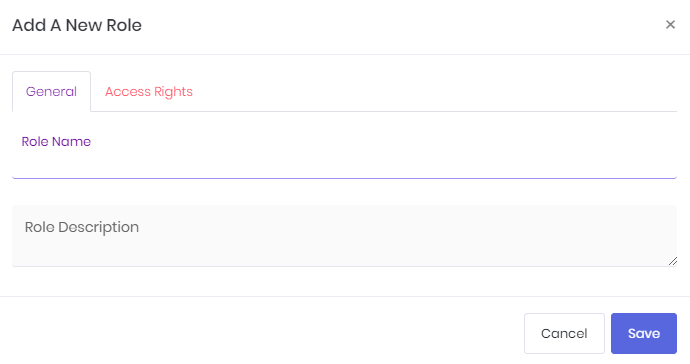Switch to the Access Rights tab
The image size is (690, 364).
pyautogui.click(x=149, y=92)
